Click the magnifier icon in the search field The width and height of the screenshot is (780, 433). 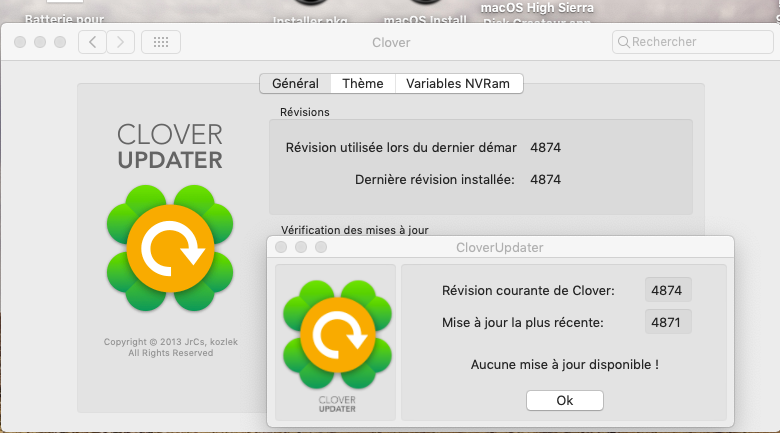coord(623,42)
